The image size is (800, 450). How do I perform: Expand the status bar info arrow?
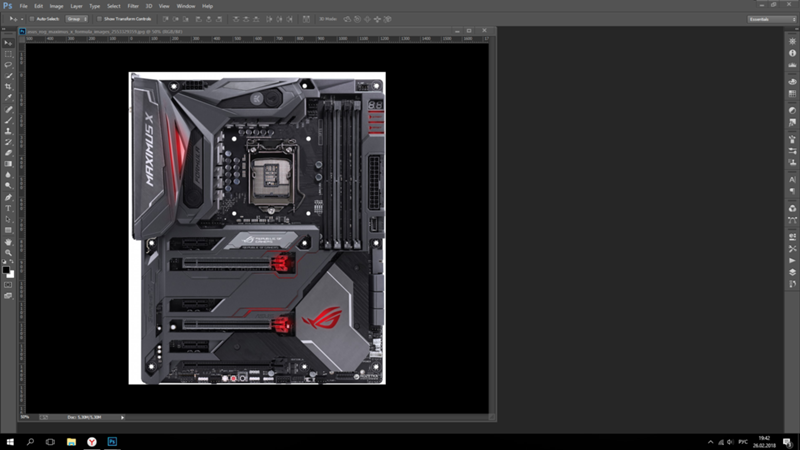coord(122,417)
